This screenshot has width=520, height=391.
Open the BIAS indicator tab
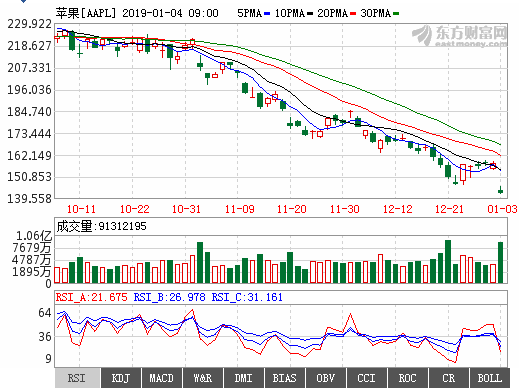click(285, 378)
